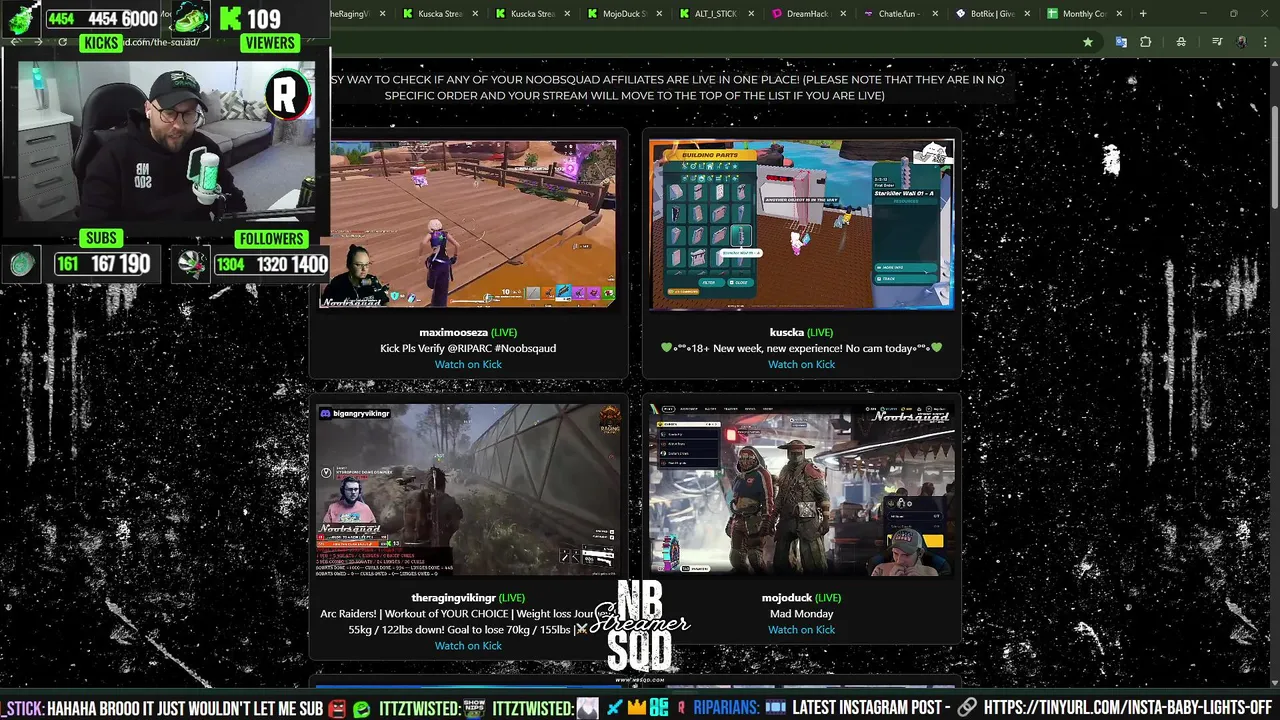Open kuscka's Watch on Kick link
The width and height of the screenshot is (1280, 720).
click(801, 364)
